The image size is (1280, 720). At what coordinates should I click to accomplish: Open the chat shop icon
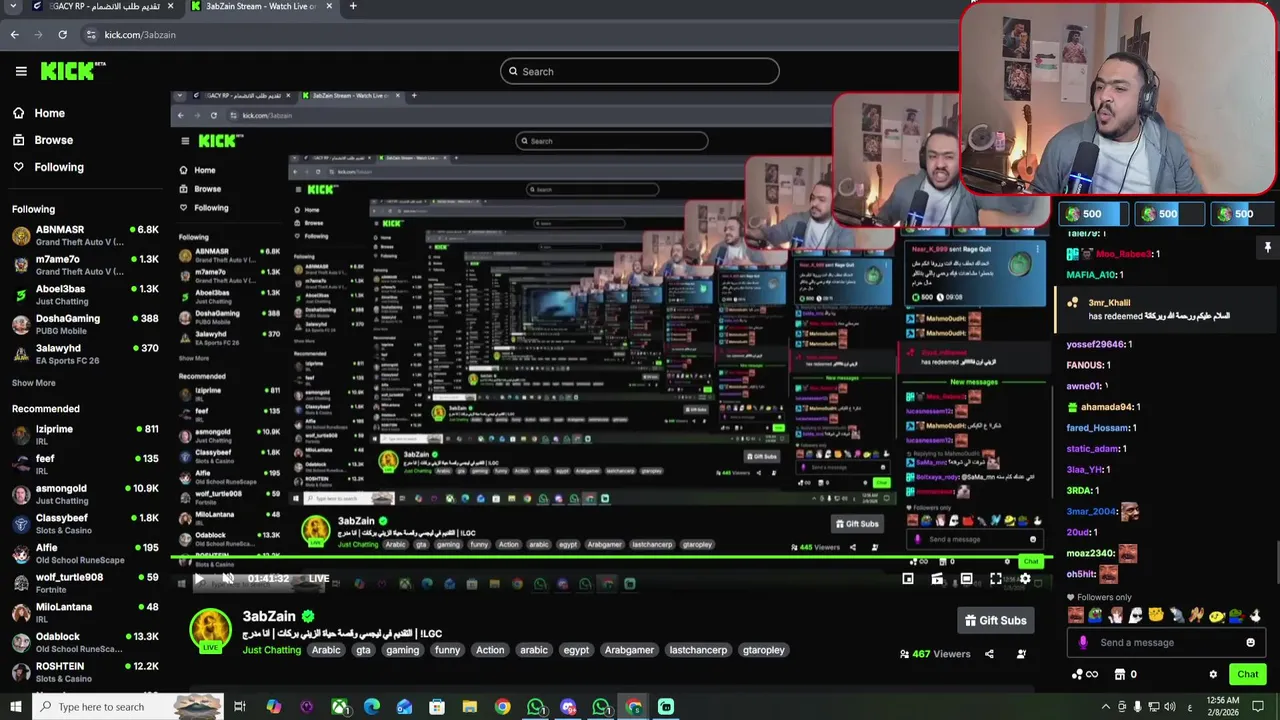1120,674
